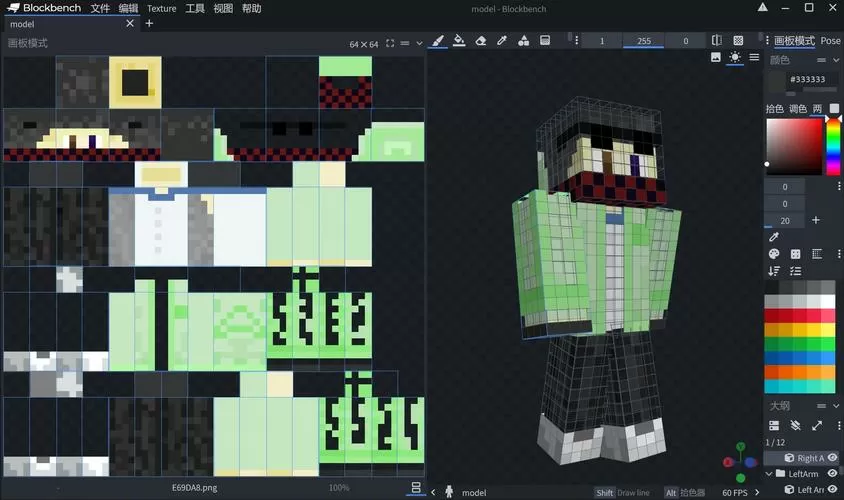The width and height of the screenshot is (844, 500).
Task: Click the palette icon in color panel
Action: [774, 254]
